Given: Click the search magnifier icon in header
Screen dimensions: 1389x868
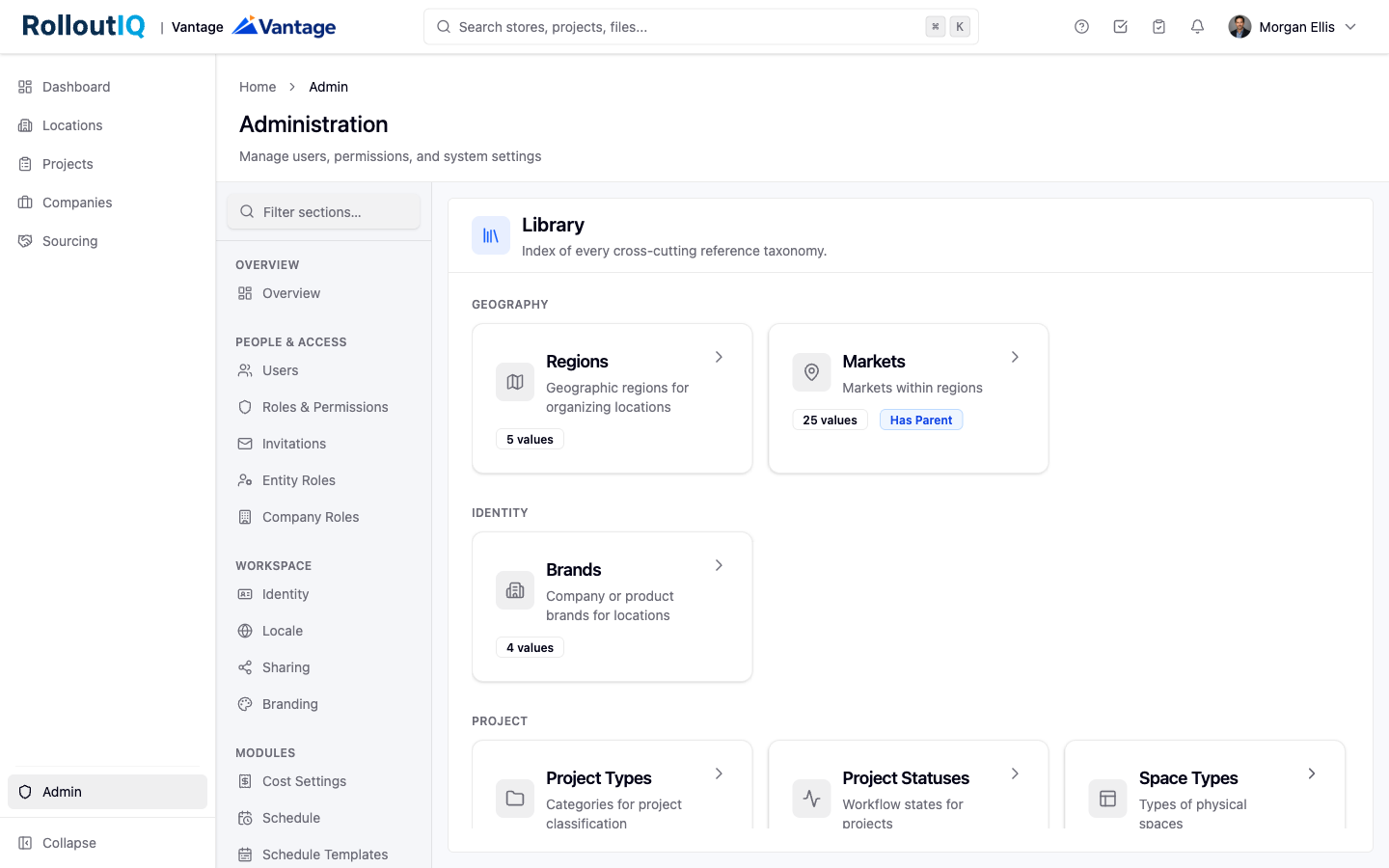Looking at the screenshot, I should coord(444,27).
